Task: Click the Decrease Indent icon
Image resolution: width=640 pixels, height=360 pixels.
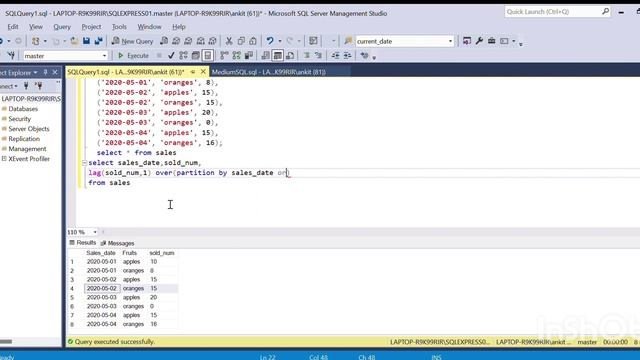Action: [x=335, y=56]
